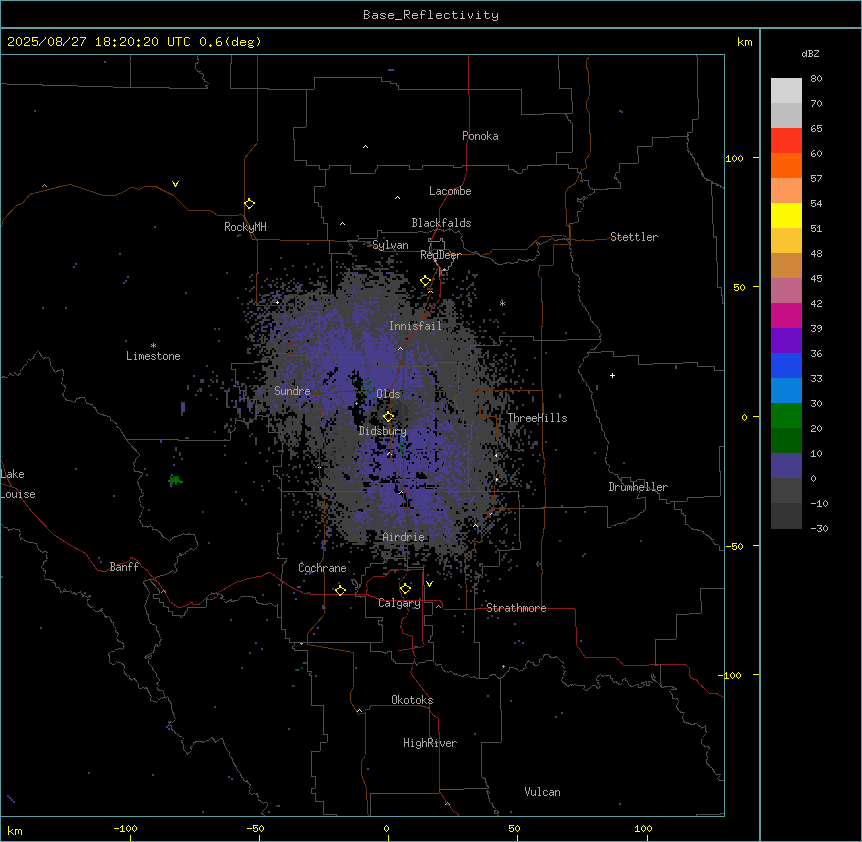Click the Sundre label
The width and height of the screenshot is (862, 842).
point(292,391)
